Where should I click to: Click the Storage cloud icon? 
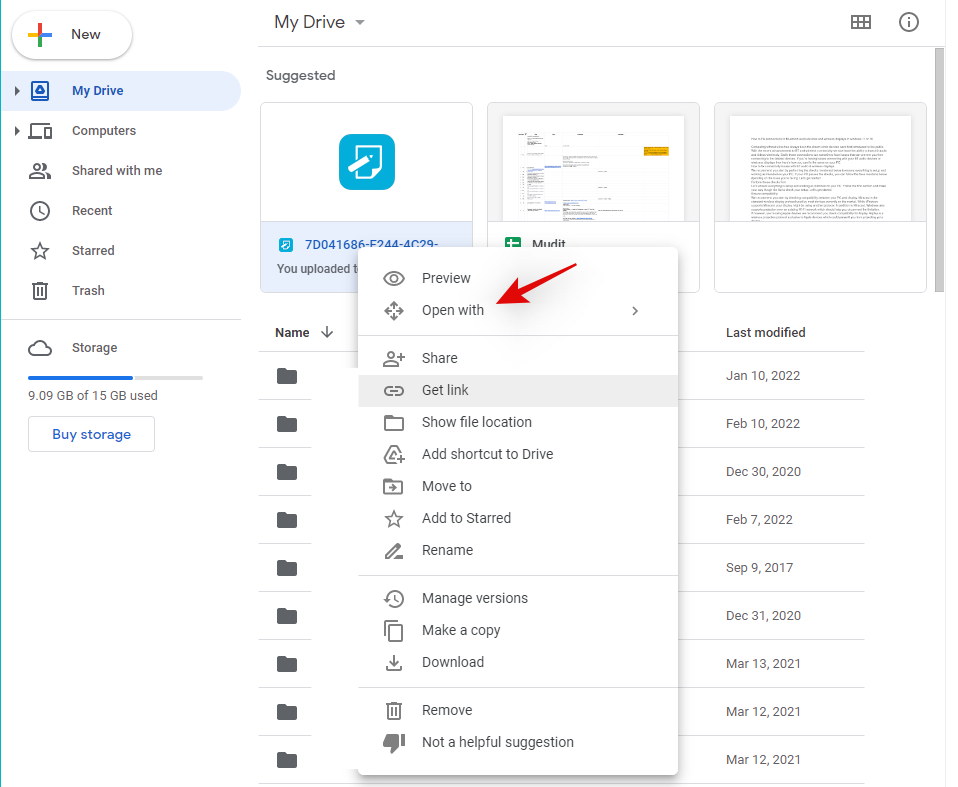click(40, 347)
